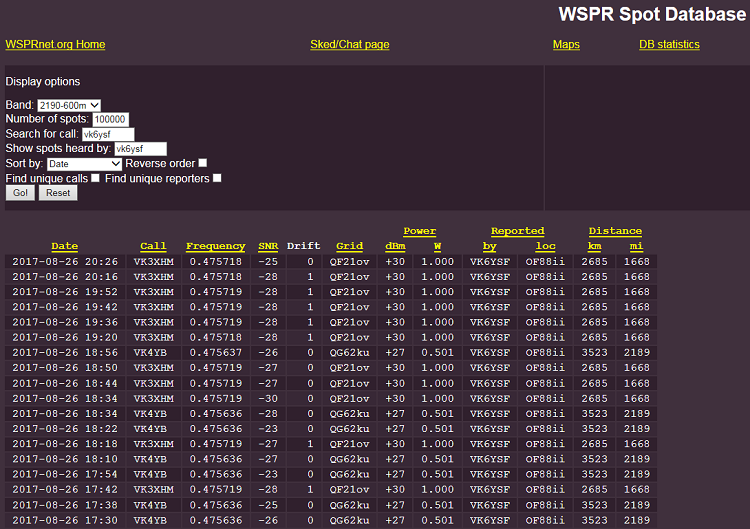This screenshot has width=750, height=529.
Task: Open the WSPRnet.org Home link
Action: coord(55,45)
